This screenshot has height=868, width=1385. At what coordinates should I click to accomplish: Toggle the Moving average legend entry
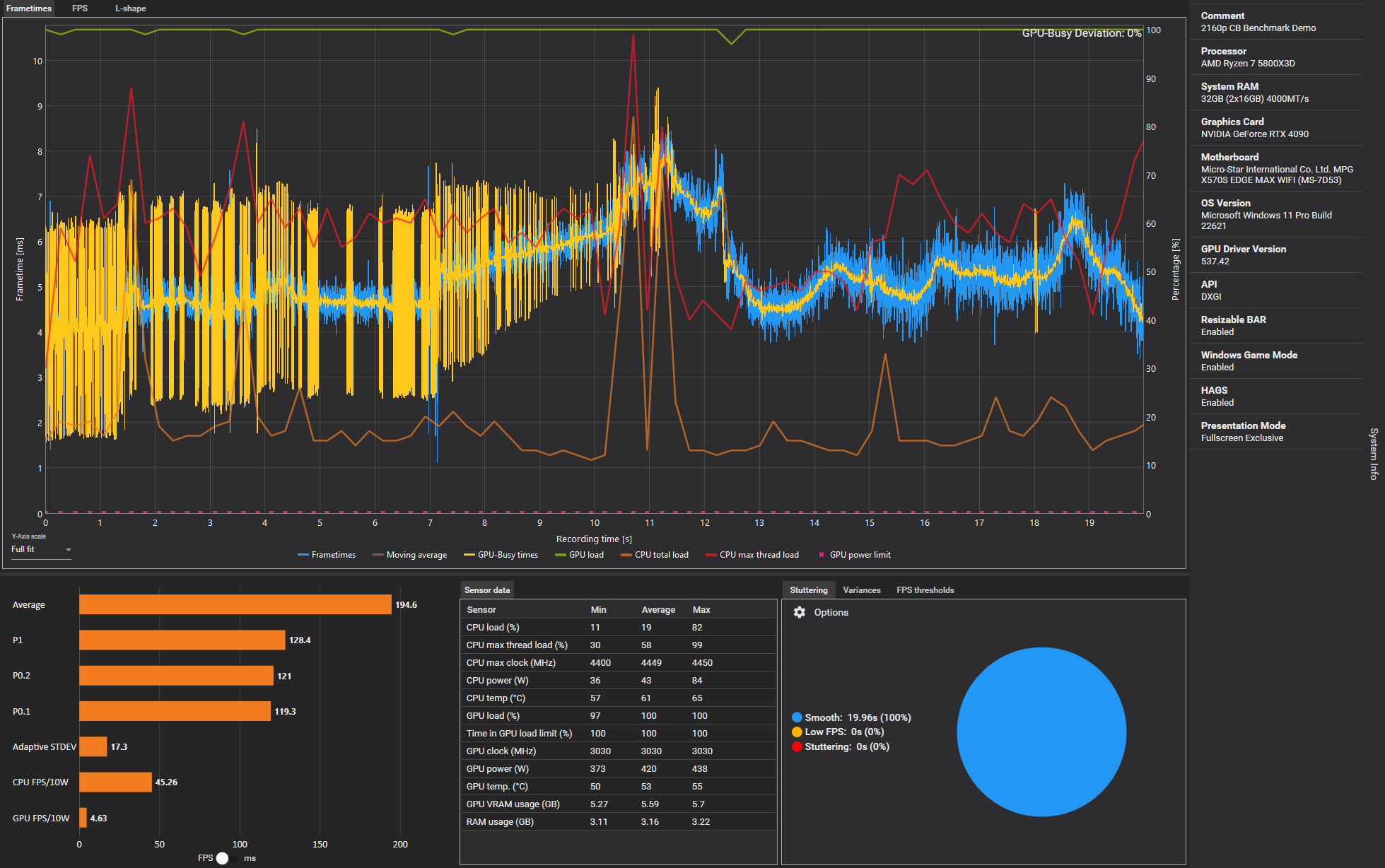click(409, 555)
